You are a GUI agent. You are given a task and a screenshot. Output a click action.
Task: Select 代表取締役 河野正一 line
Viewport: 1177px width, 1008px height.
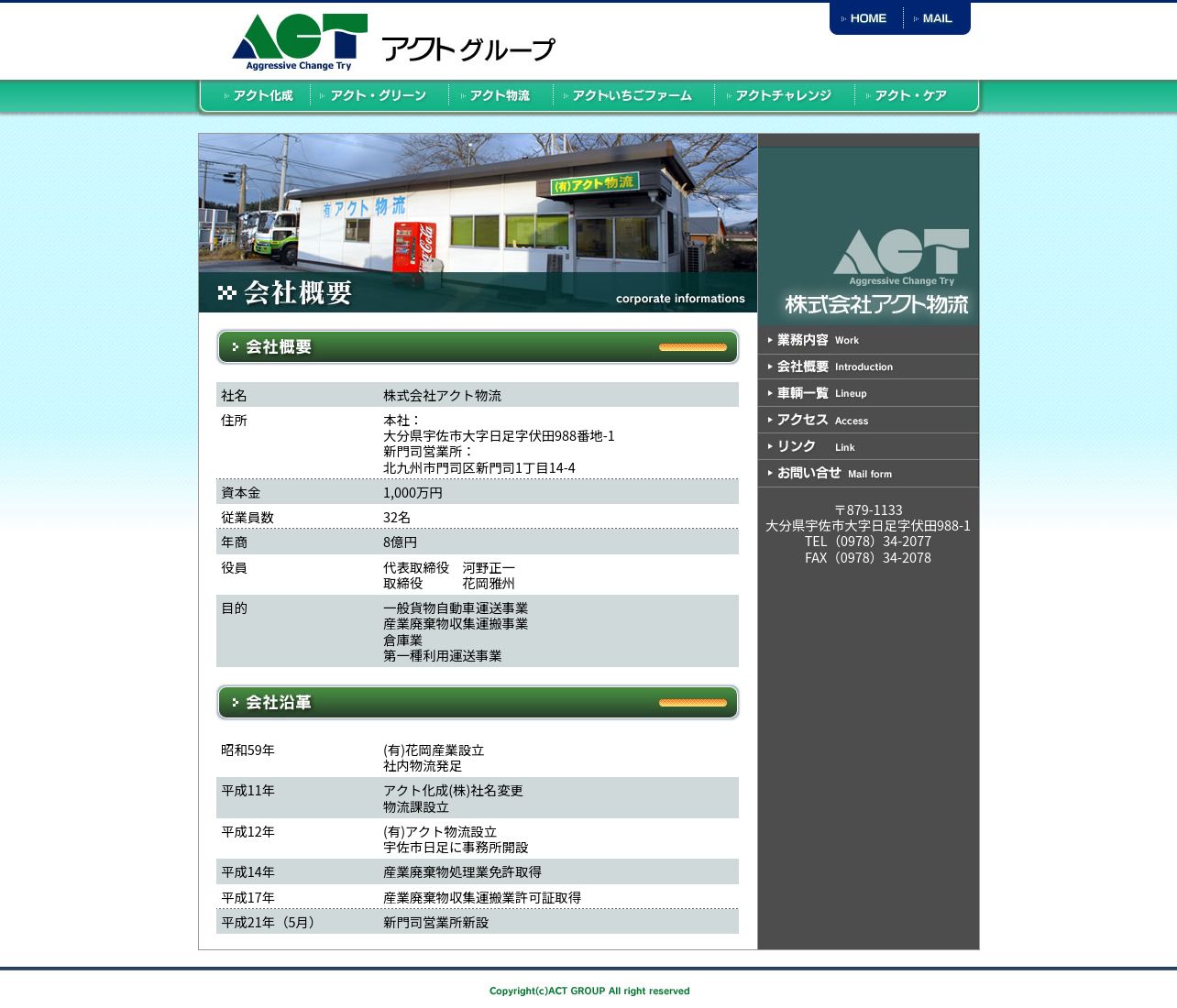(x=449, y=568)
